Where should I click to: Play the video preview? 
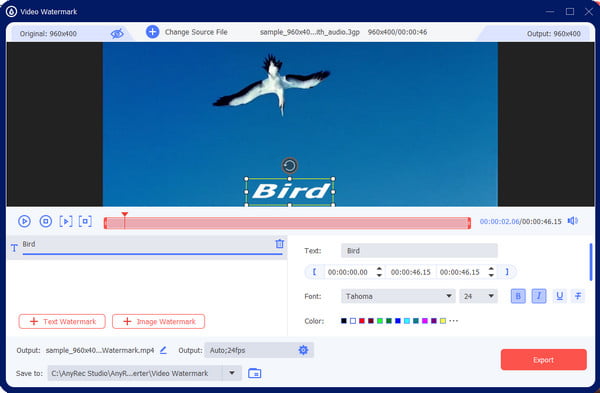point(24,221)
